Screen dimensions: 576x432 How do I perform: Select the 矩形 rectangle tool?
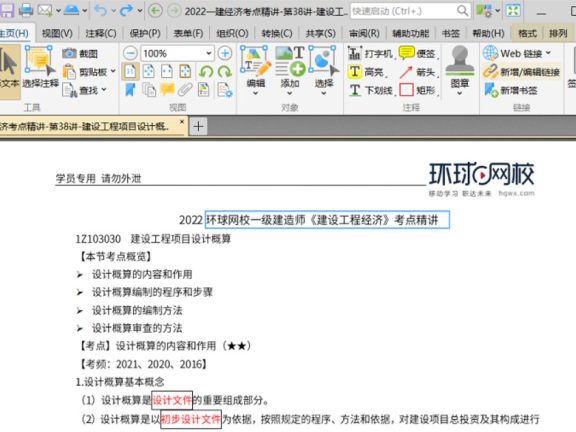pyautogui.click(x=418, y=90)
